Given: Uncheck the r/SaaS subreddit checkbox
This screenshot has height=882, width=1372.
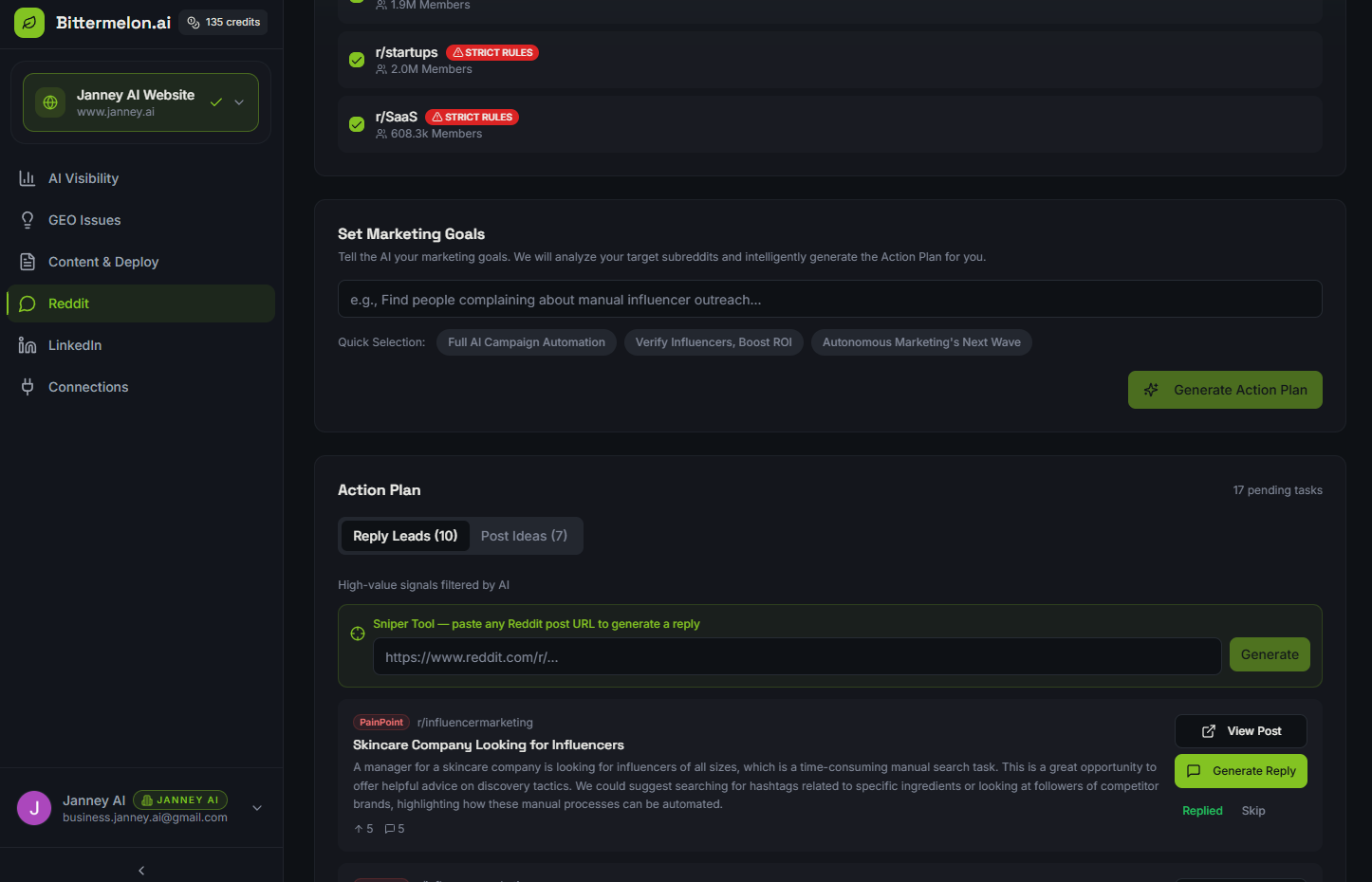Looking at the screenshot, I should pos(357,124).
